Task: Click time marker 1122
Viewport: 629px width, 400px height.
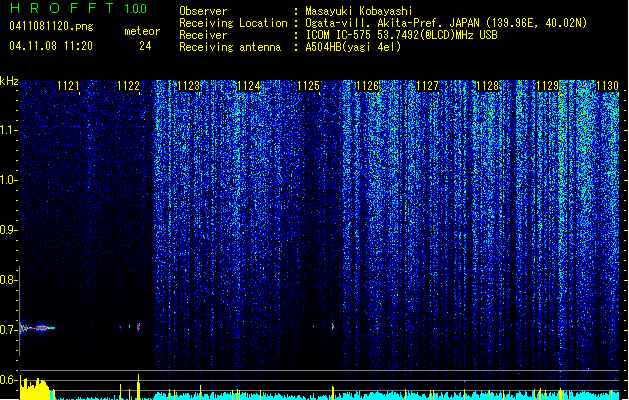Action: [x=128, y=86]
